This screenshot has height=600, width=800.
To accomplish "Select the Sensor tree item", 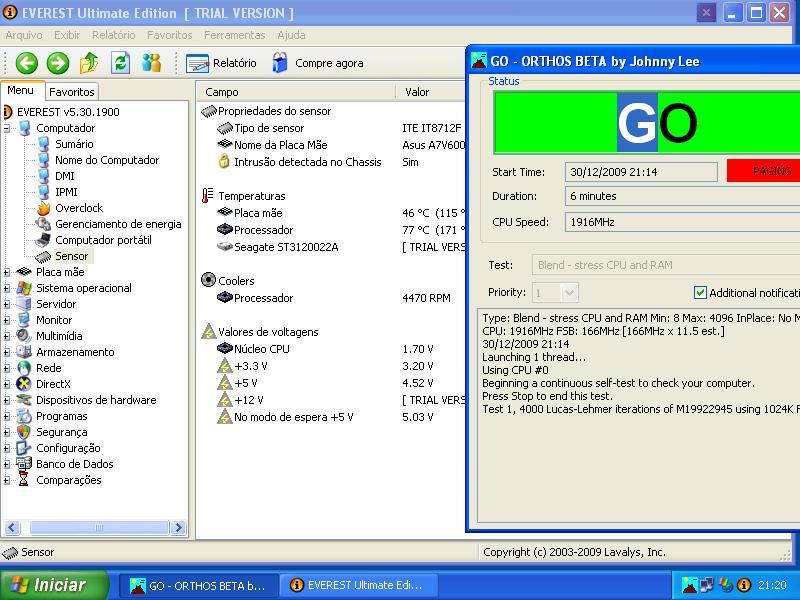I will [71, 256].
